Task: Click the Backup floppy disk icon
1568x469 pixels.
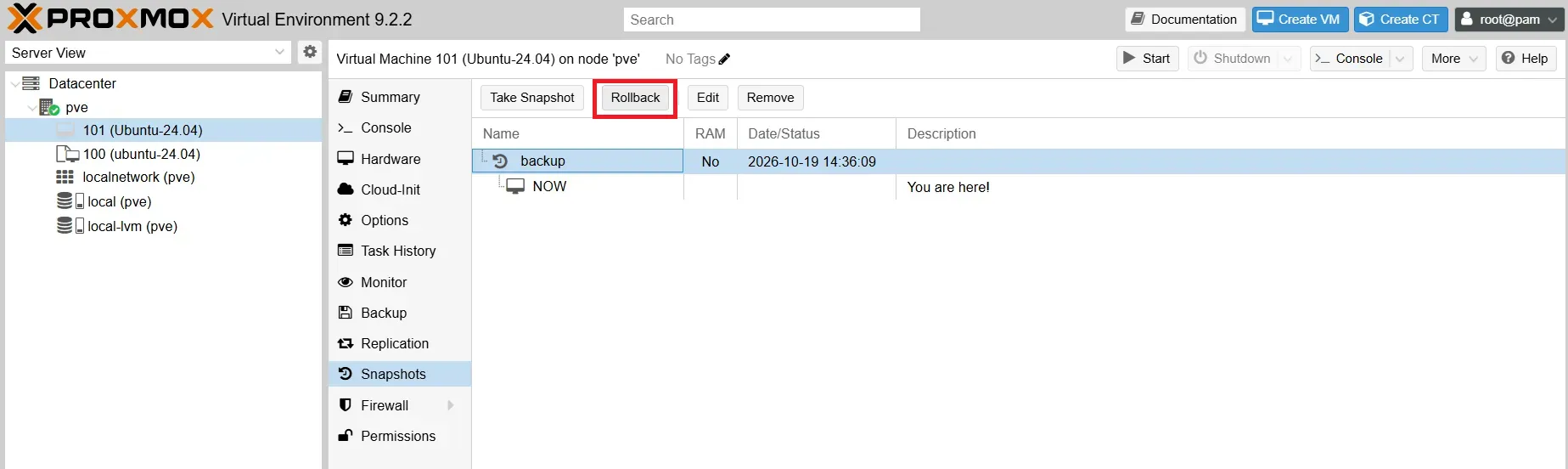Action: click(346, 313)
